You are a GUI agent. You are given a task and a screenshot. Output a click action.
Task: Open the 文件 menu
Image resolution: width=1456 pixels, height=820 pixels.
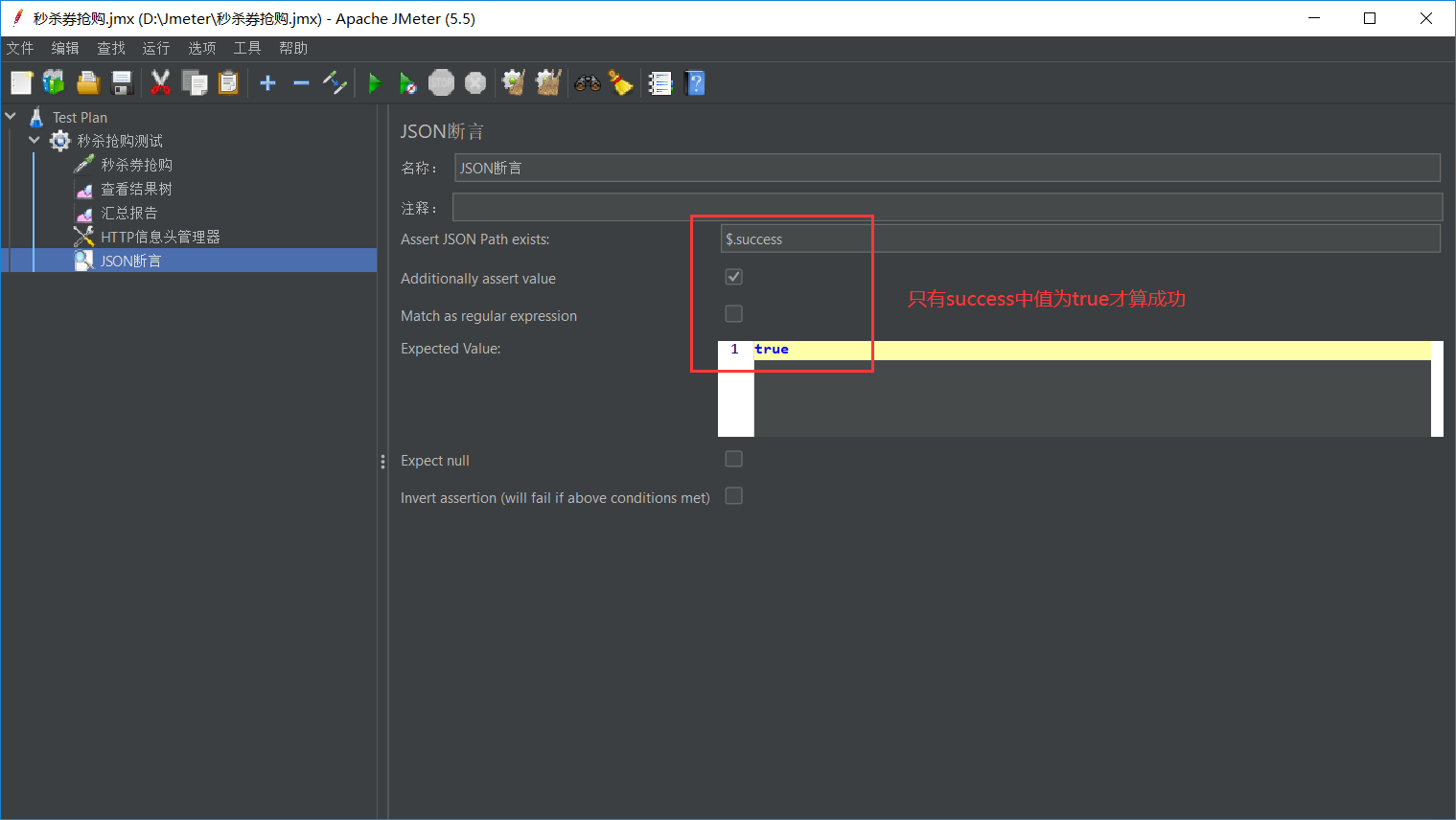pyautogui.click(x=20, y=48)
